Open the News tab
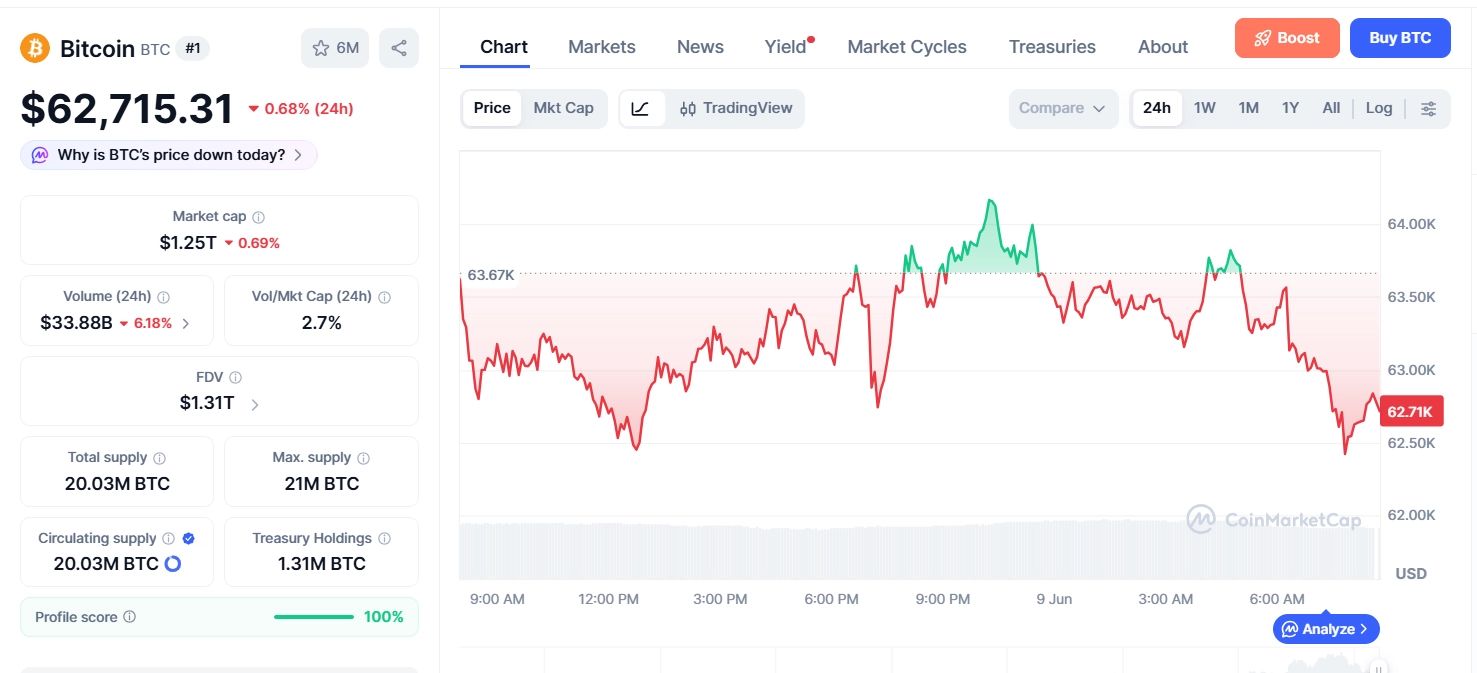The width and height of the screenshot is (1477, 673). [x=700, y=47]
